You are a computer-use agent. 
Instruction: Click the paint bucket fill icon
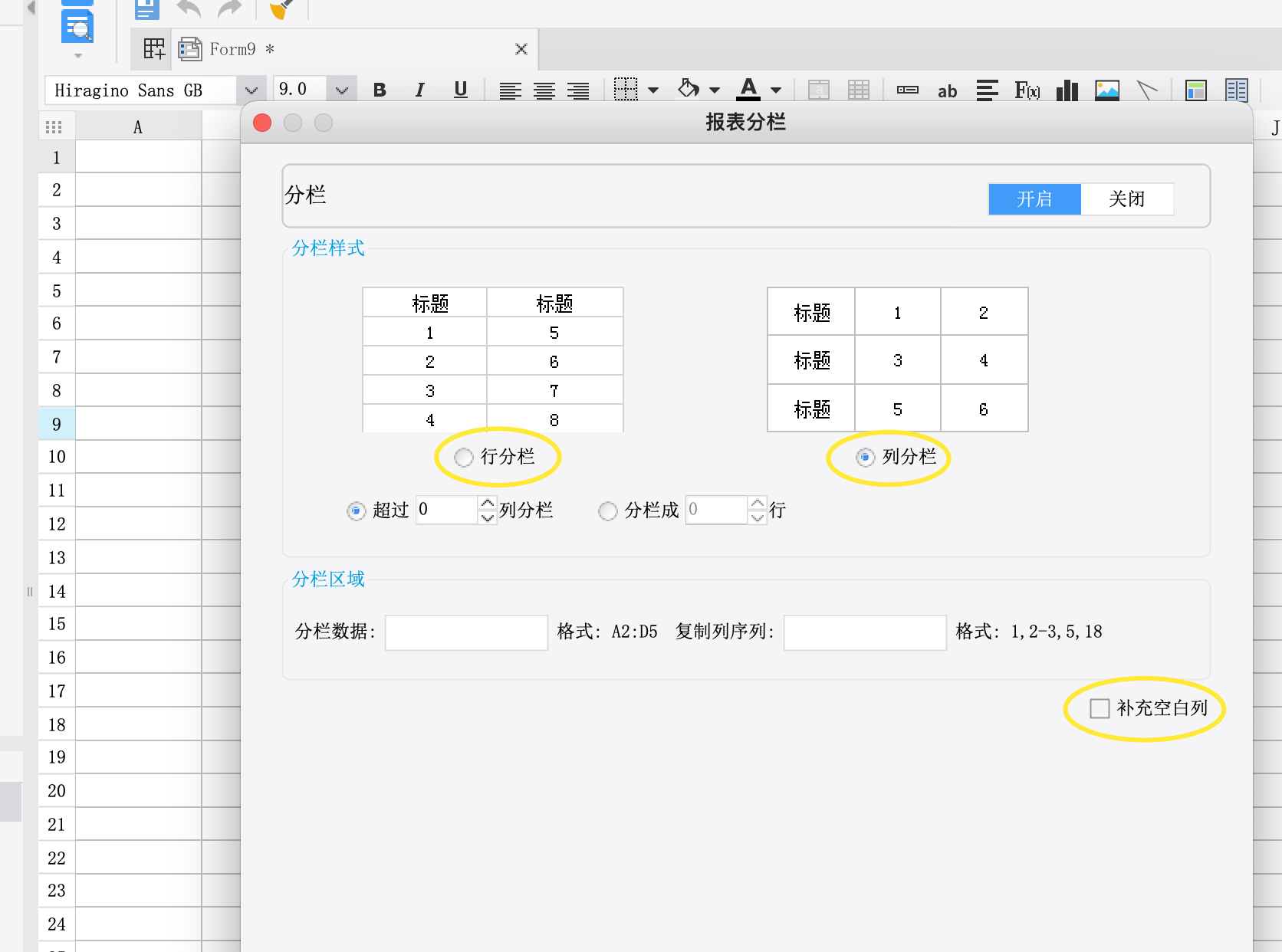(x=689, y=89)
